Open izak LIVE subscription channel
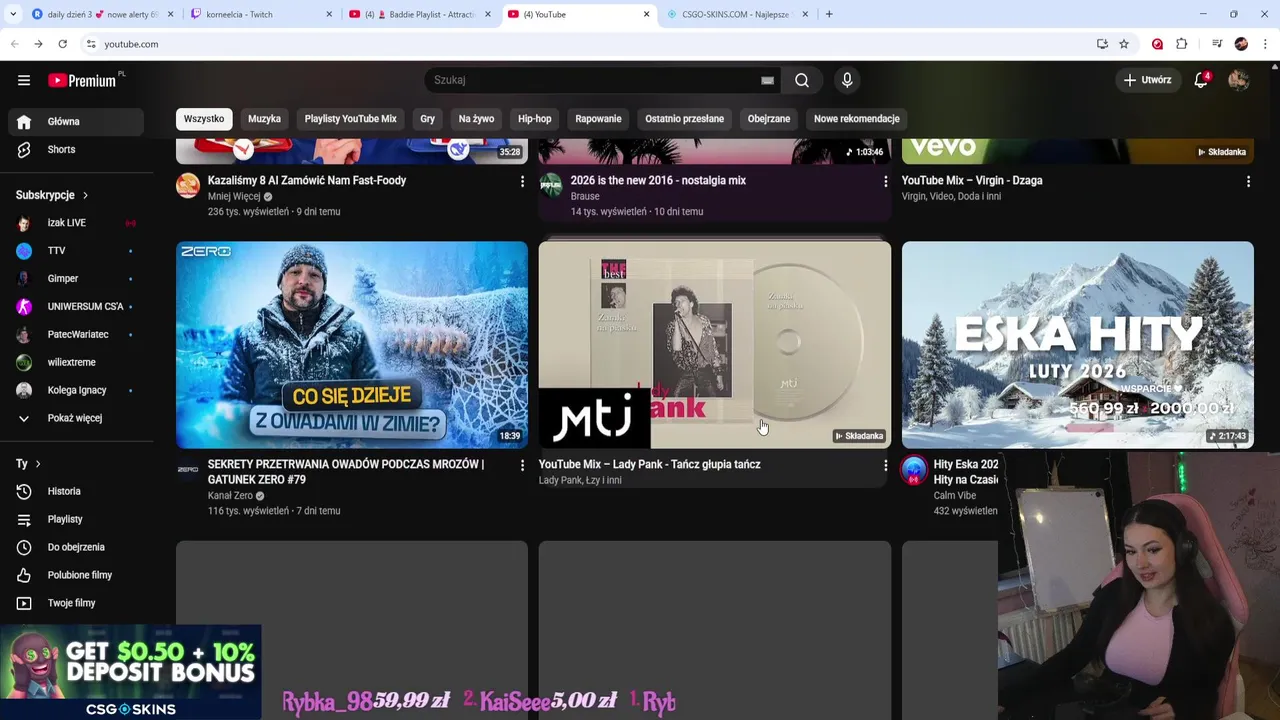The image size is (1280, 720). click(x=76, y=223)
